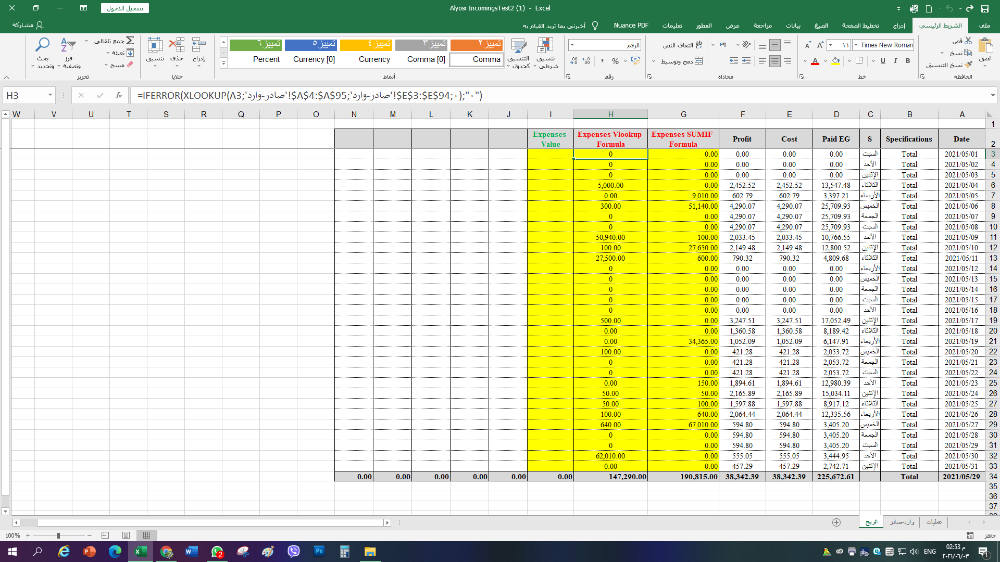Open the Name Box dropdown arrow

[51, 95]
